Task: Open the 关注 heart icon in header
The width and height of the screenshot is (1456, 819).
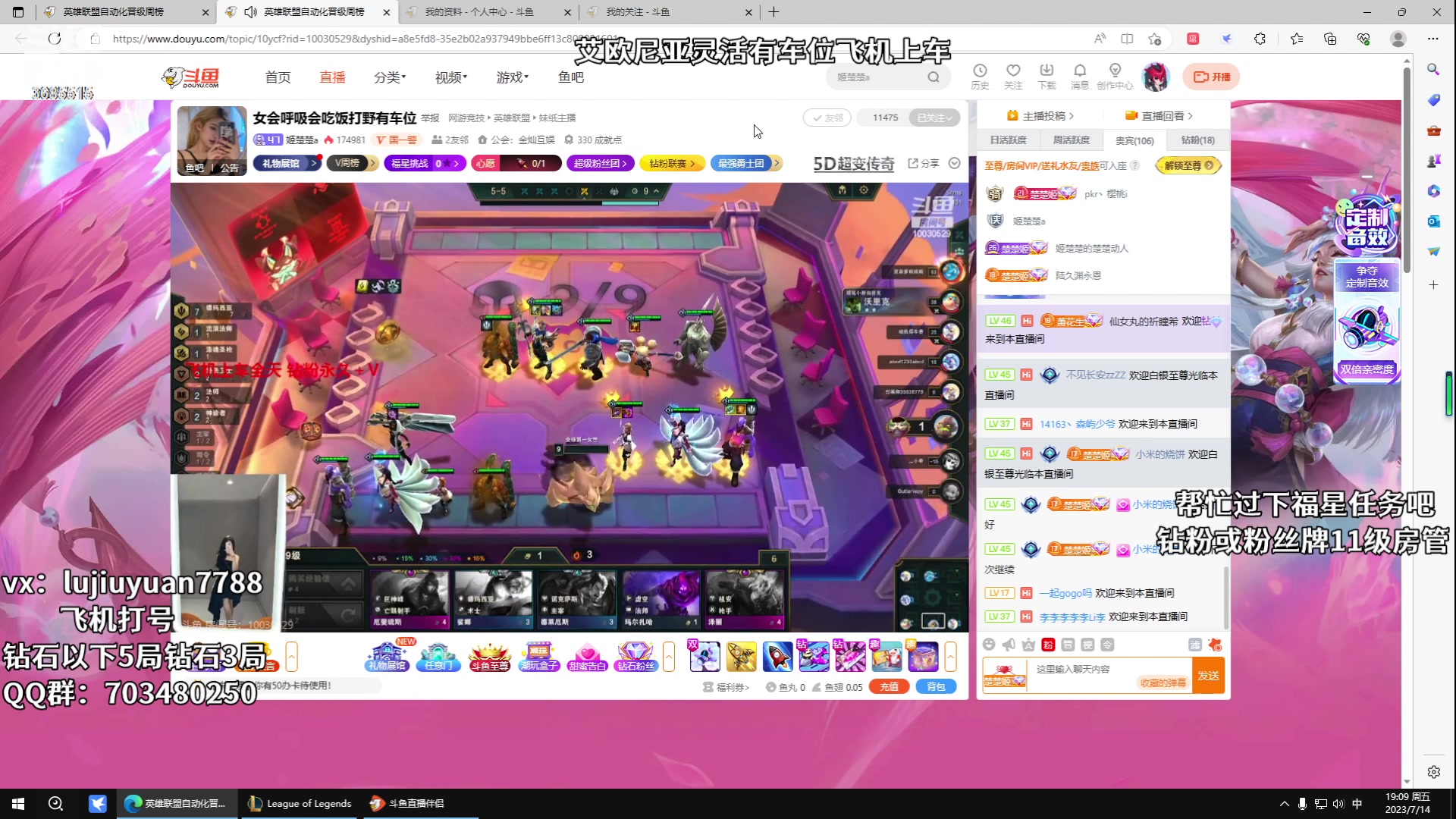Action: point(1013,76)
